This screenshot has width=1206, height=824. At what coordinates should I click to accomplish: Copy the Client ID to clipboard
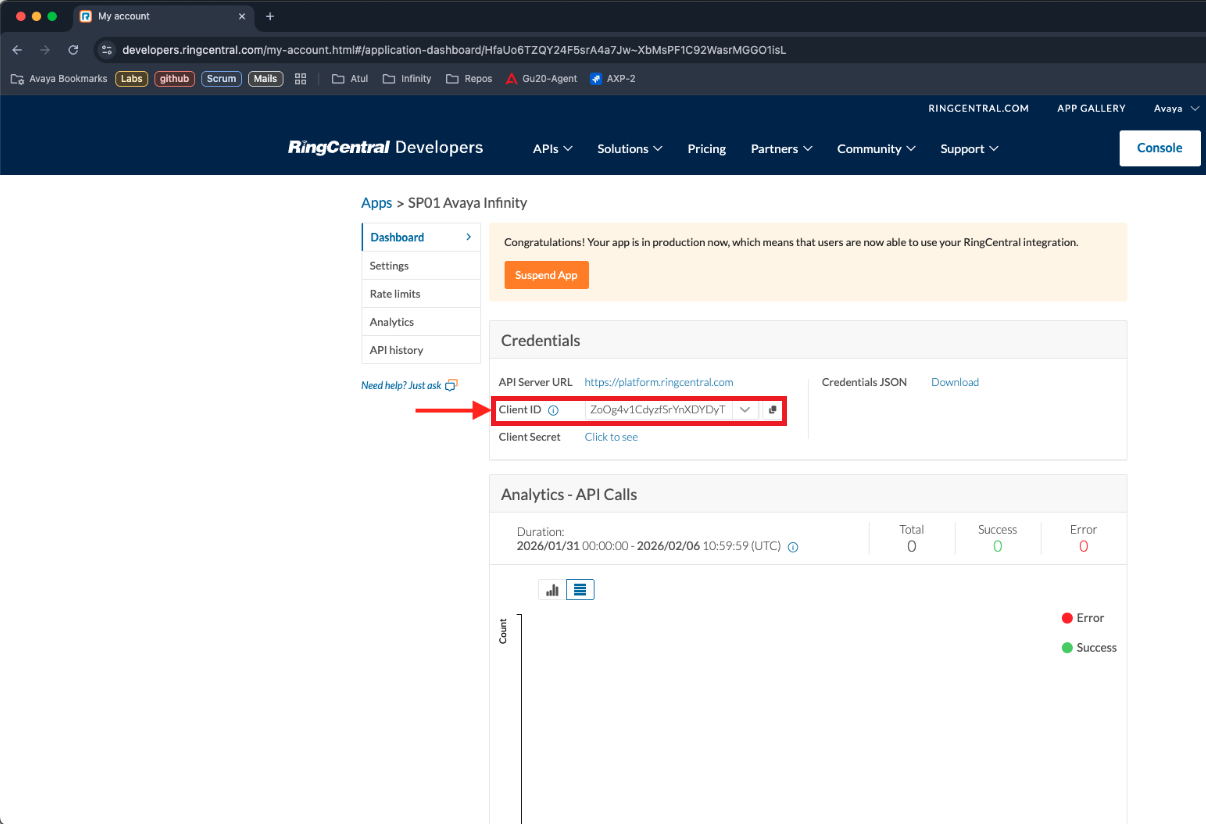point(772,410)
